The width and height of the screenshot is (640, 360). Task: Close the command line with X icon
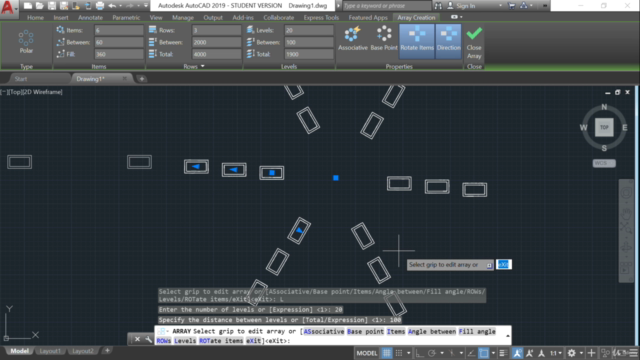[138, 339]
